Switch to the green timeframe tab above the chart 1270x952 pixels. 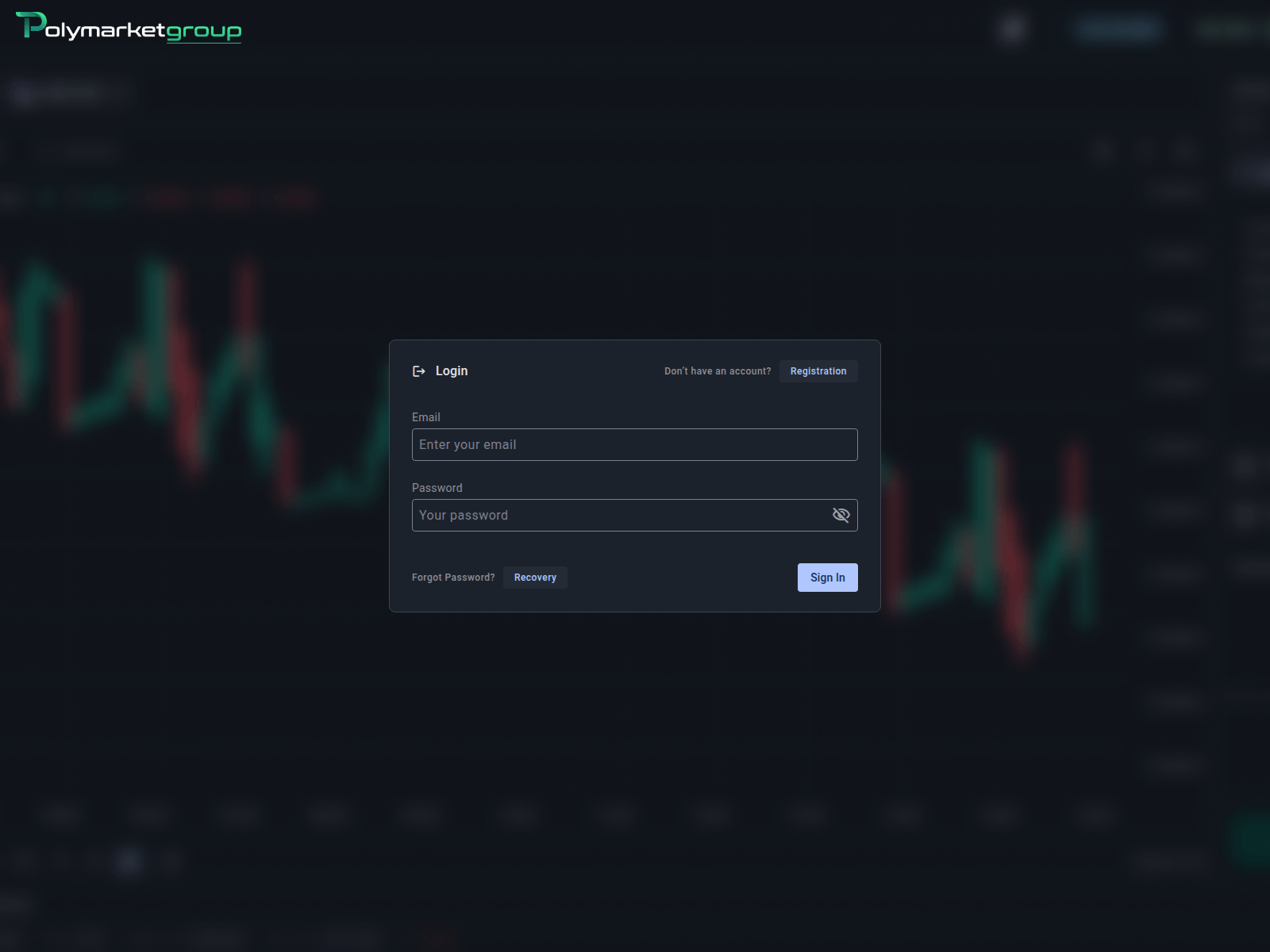coord(95,197)
